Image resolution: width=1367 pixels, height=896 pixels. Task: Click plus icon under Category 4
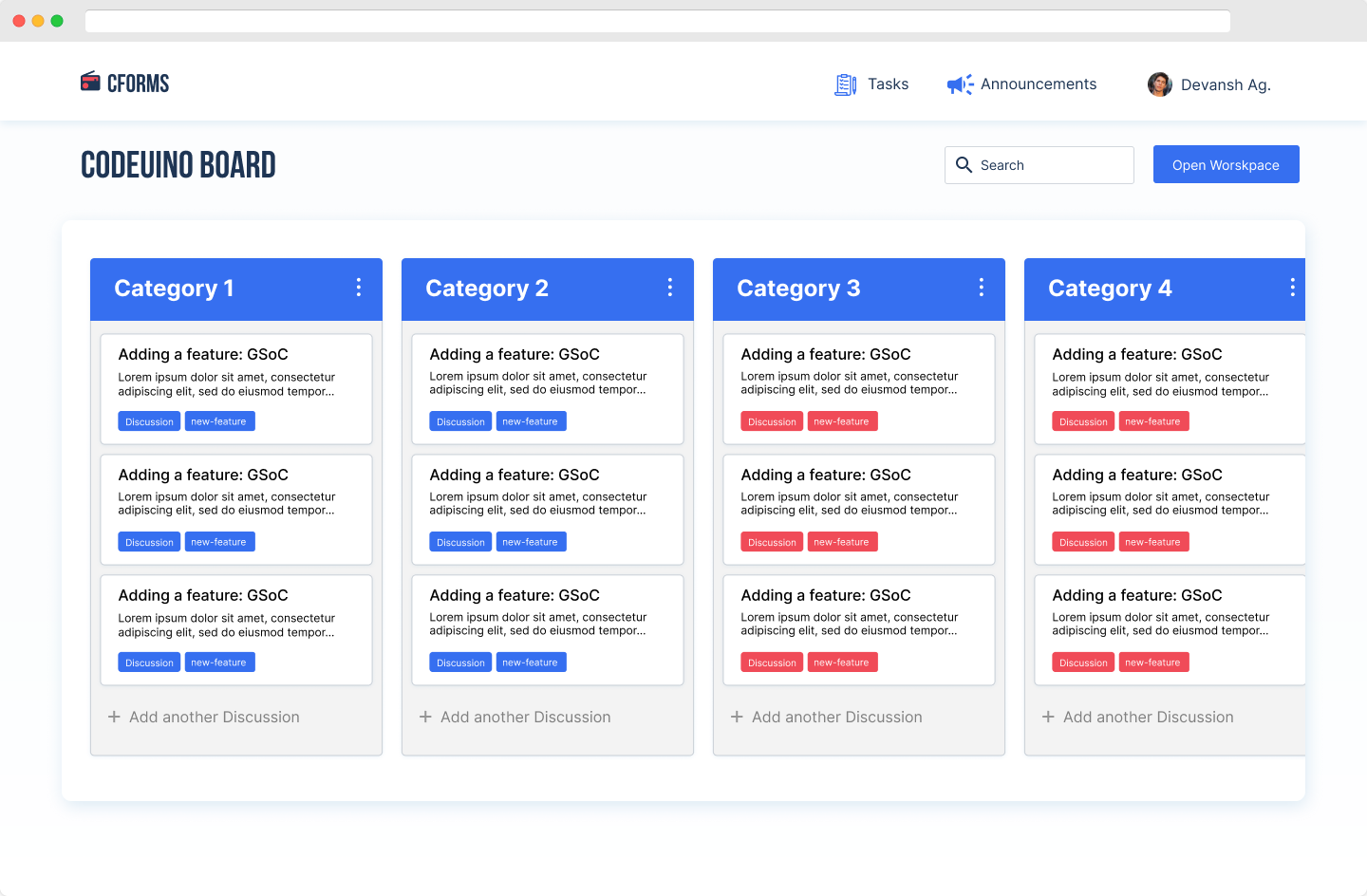tap(1048, 717)
